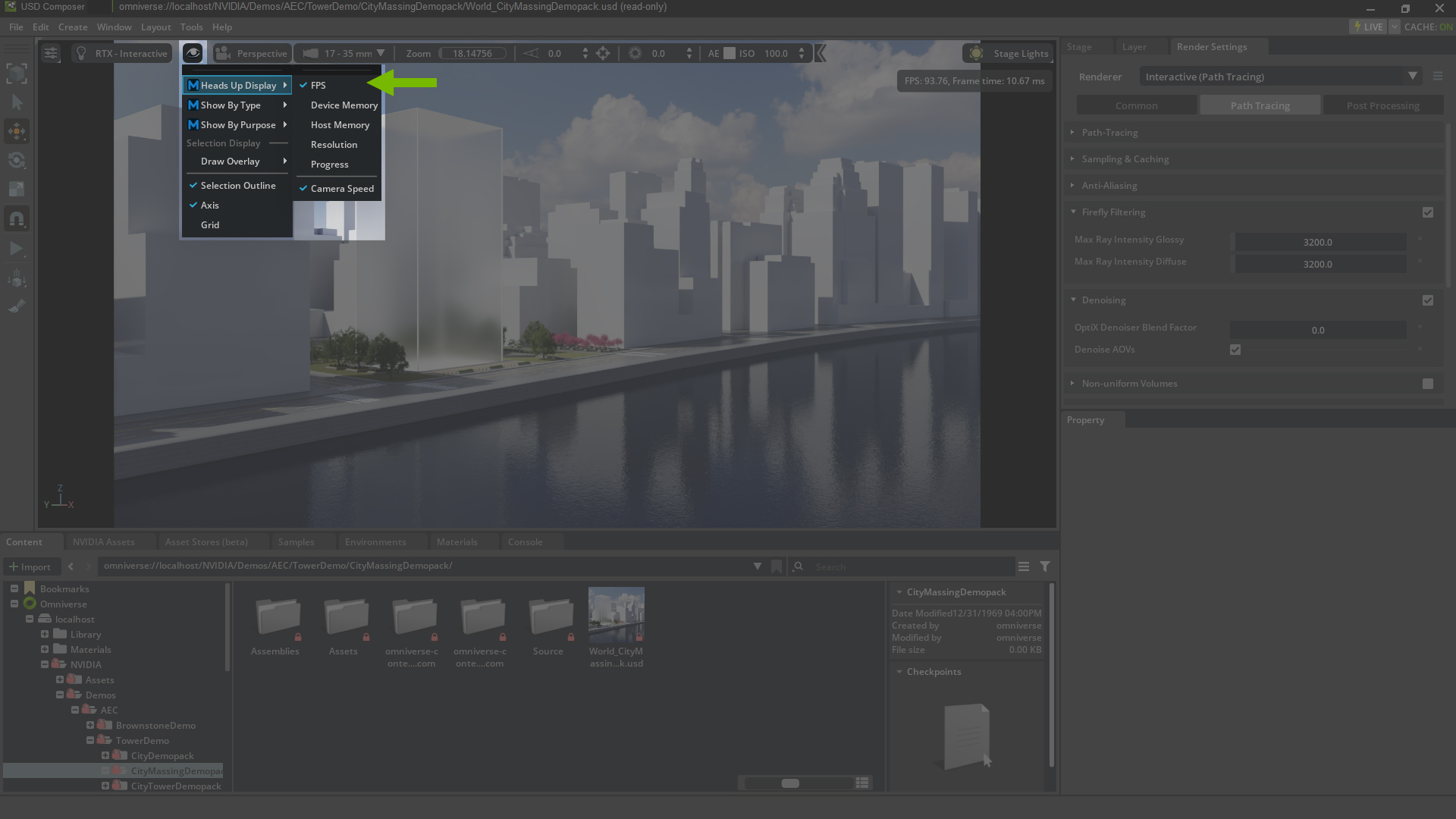This screenshot has height=819, width=1456.
Task: Toggle Selection Outline option
Action: (237, 185)
